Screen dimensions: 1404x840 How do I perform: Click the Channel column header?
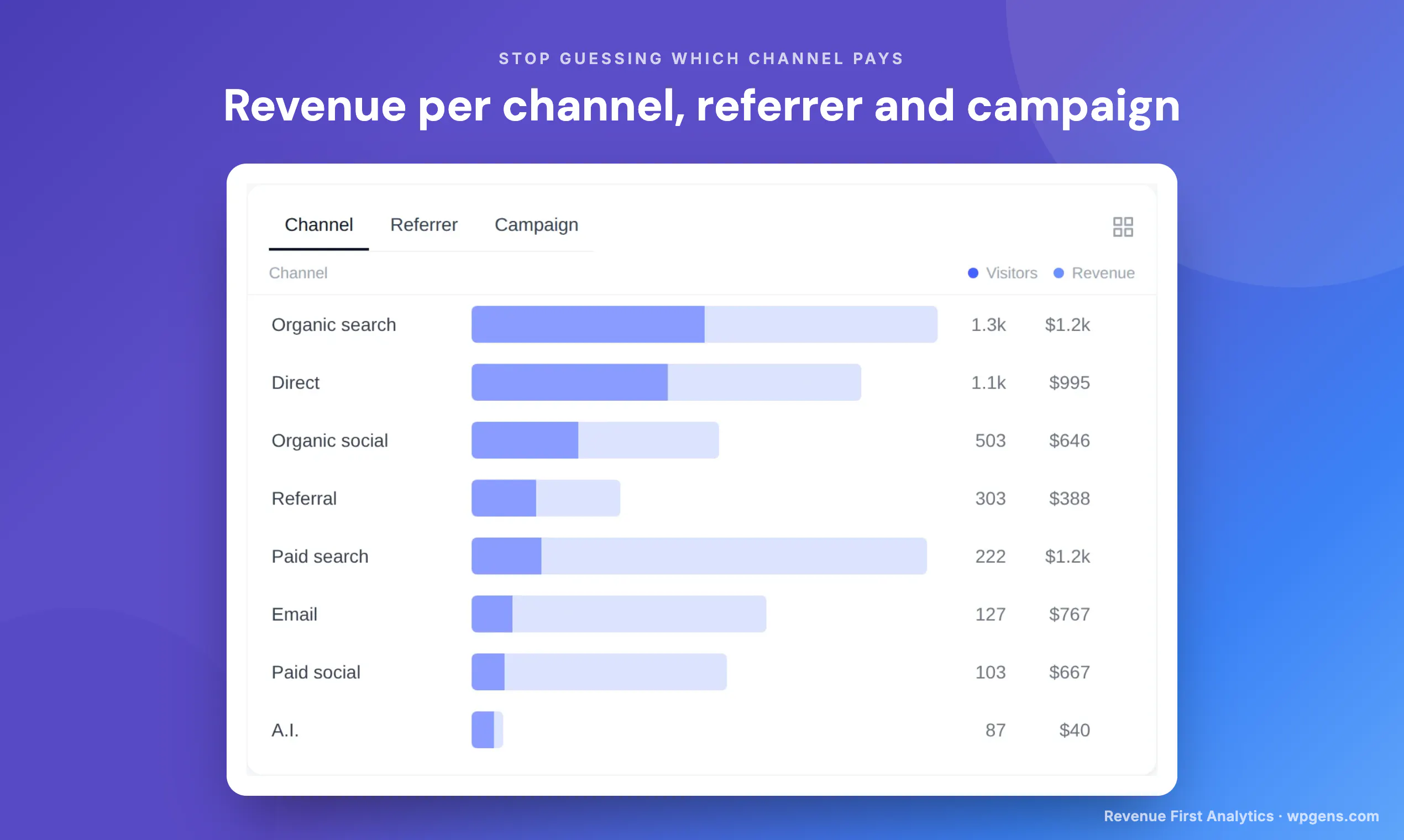tap(298, 273)
